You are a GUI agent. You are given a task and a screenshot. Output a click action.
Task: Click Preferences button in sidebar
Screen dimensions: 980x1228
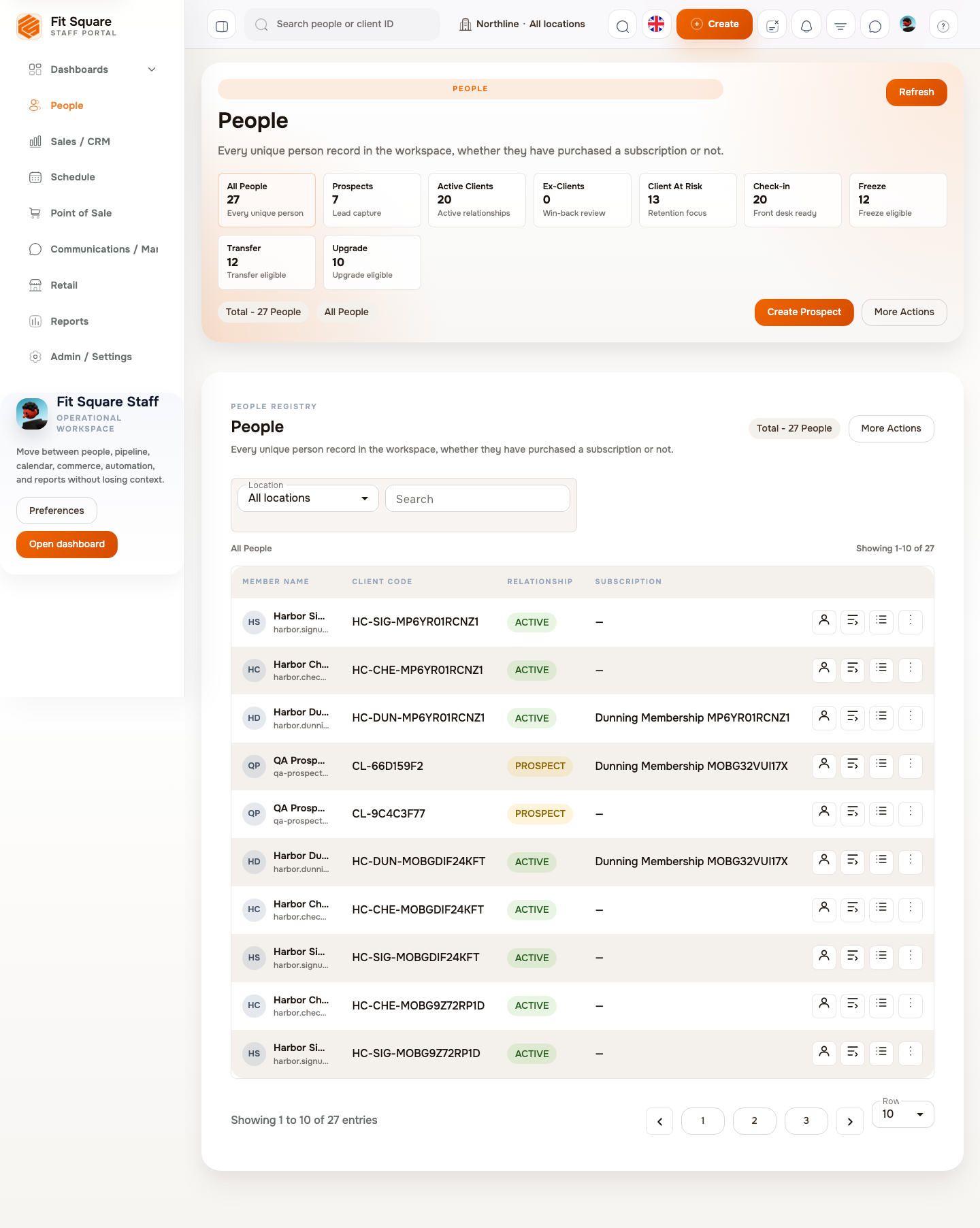(x=56, y=511)
